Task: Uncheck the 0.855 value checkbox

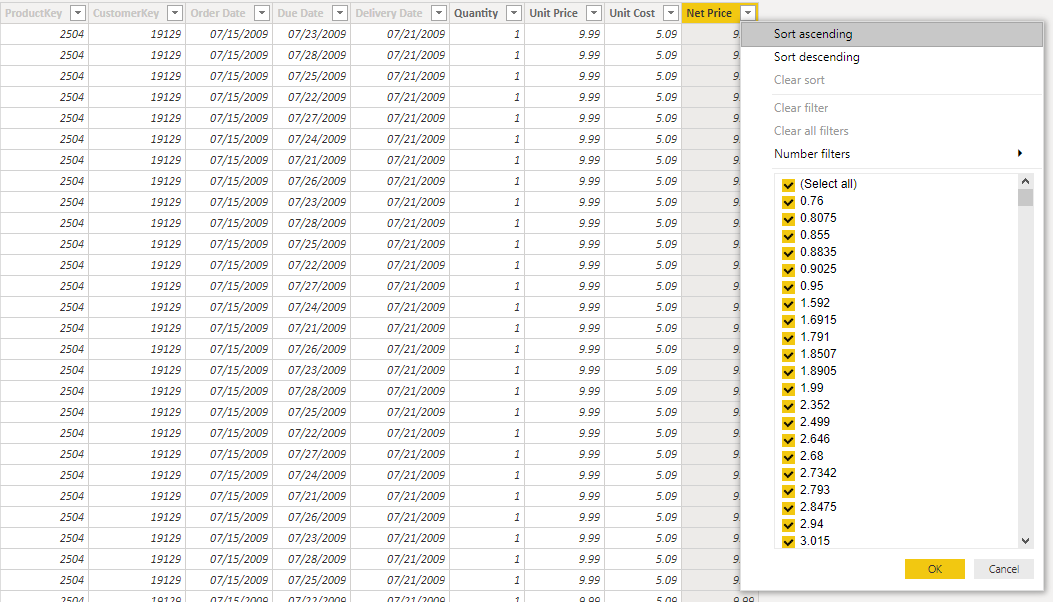Action: (x=788, y=236)
